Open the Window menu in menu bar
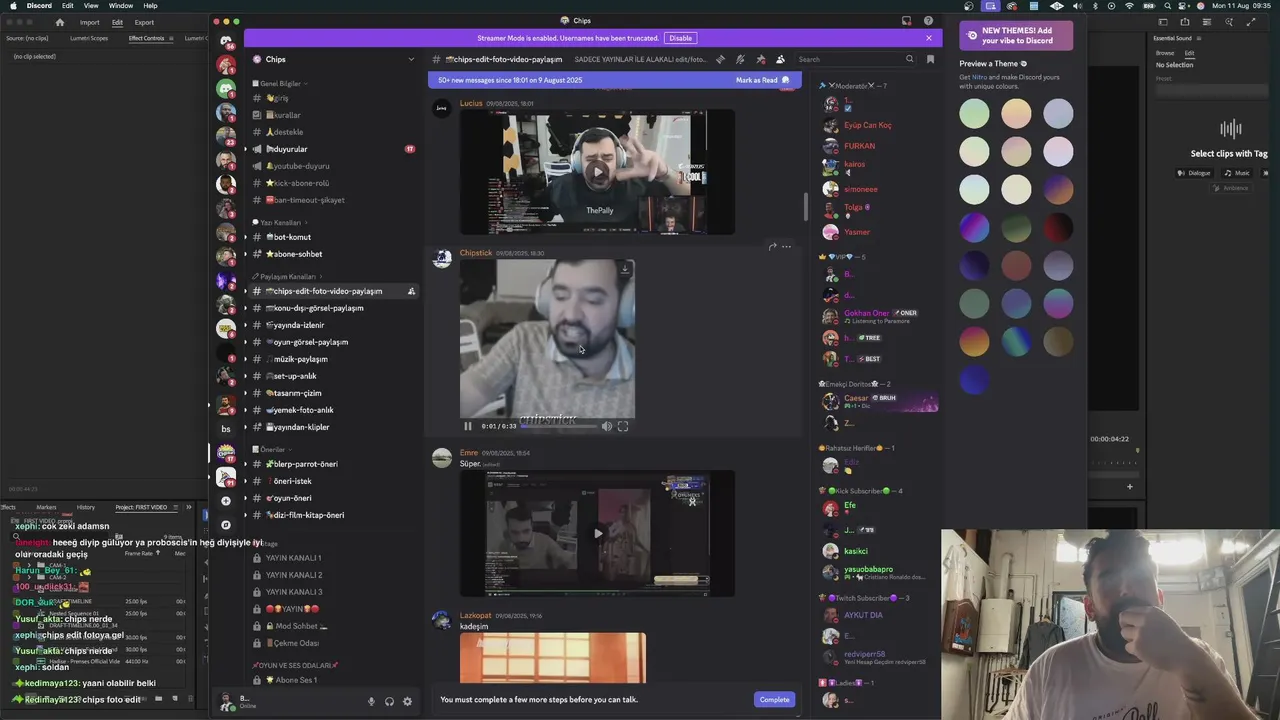Viewport: 1280px width, 720px height. coord(121,6)
